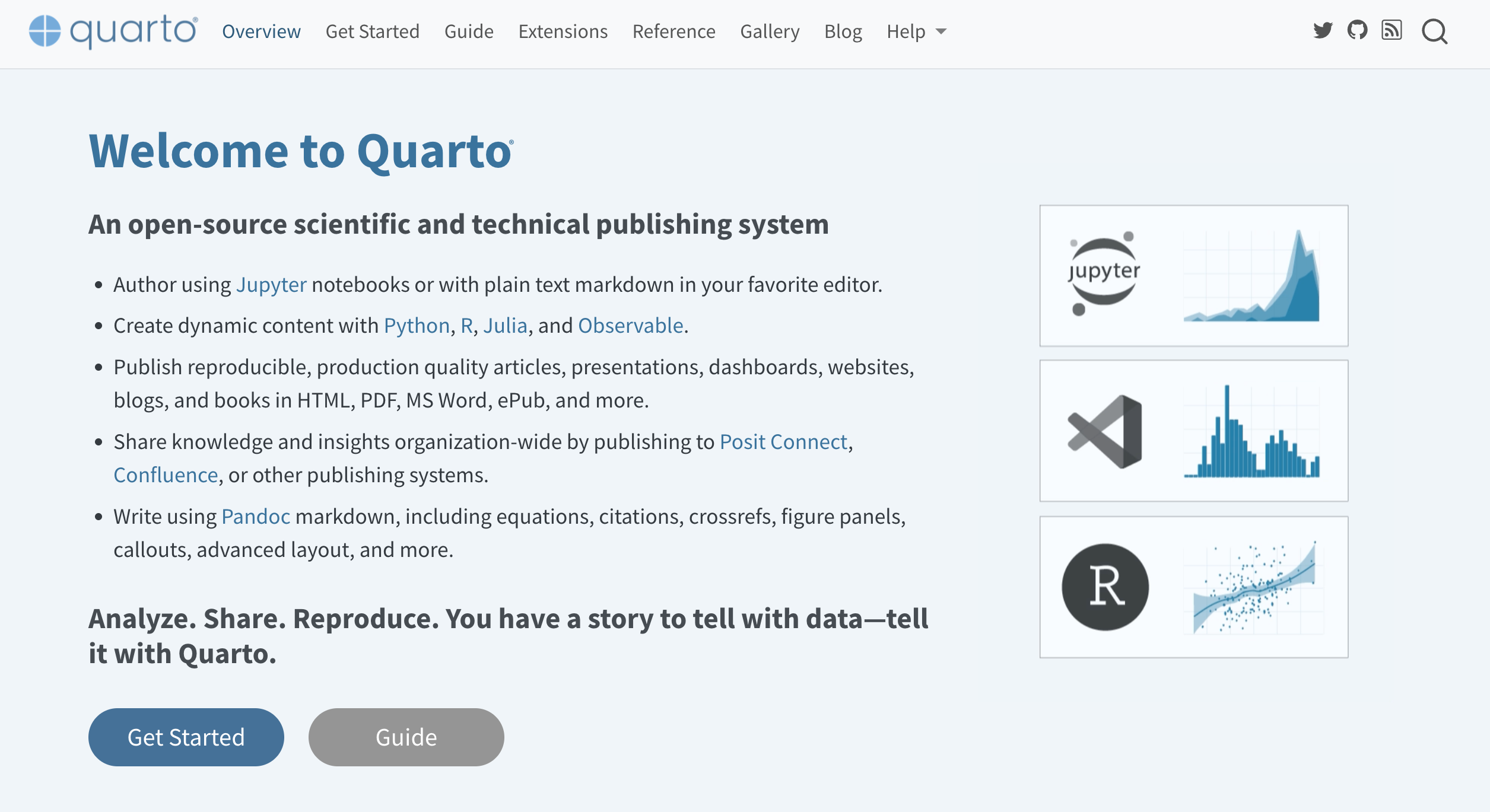Open the Reference nav item

pyautogui.click(x=673, y=31)
